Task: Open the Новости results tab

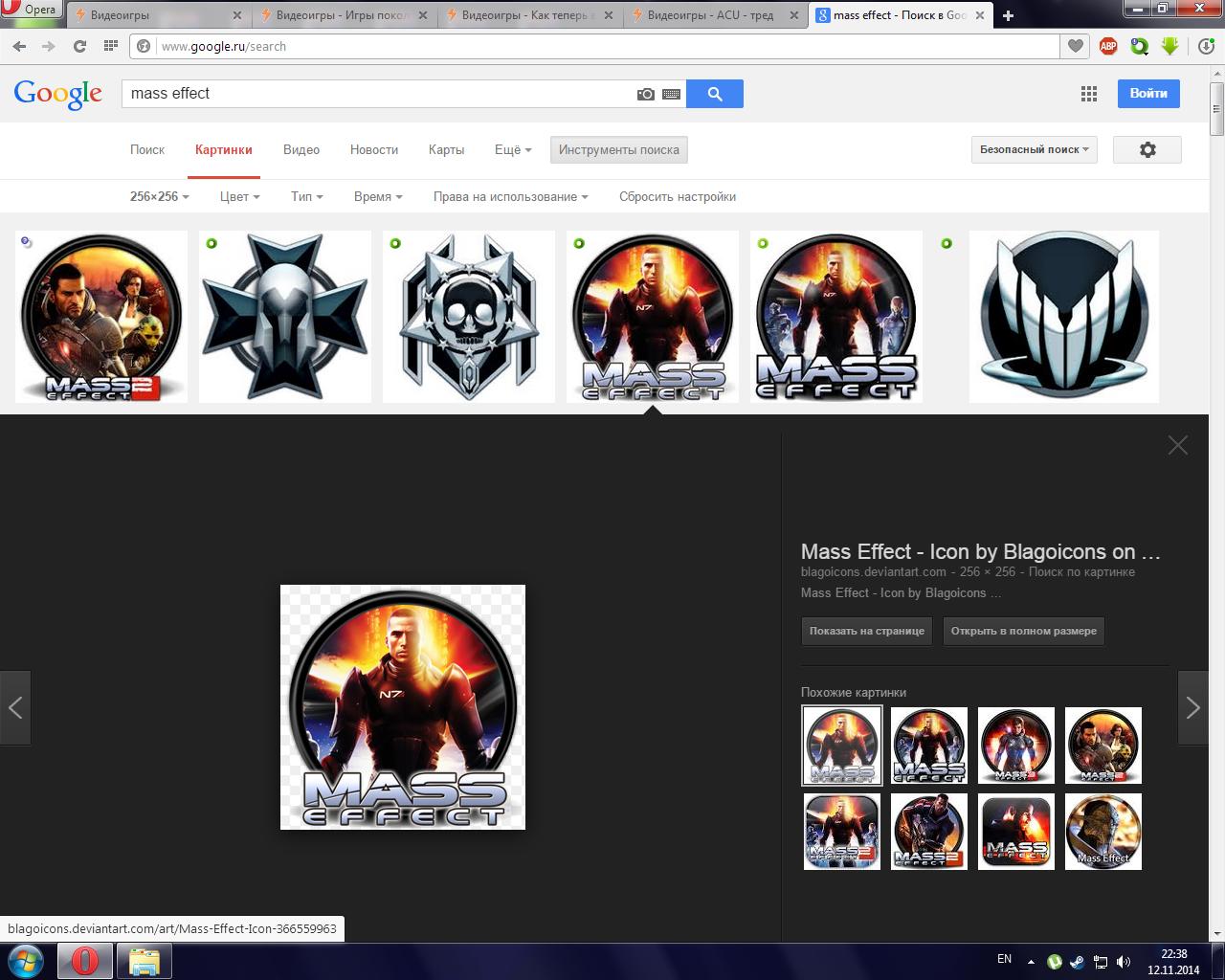Action: [374, 149]
